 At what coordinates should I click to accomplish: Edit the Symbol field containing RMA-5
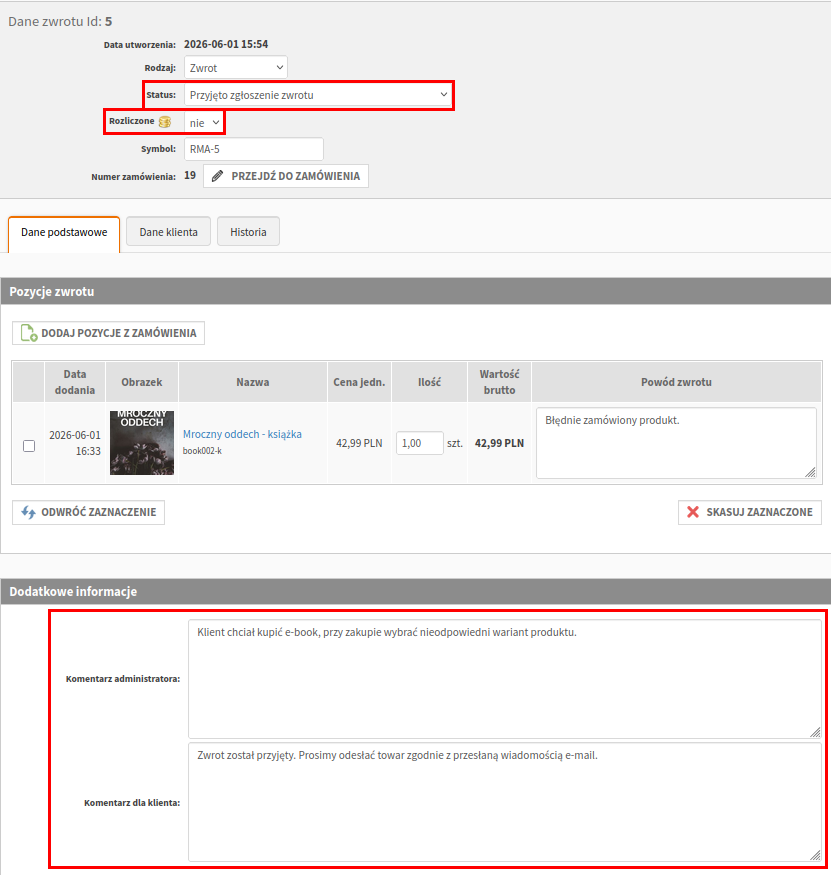pos(253,149)
